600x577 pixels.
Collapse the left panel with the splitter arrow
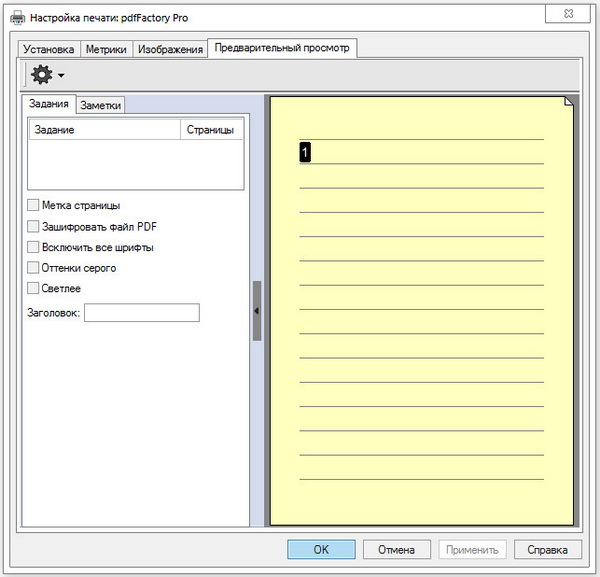pos(257,311)
